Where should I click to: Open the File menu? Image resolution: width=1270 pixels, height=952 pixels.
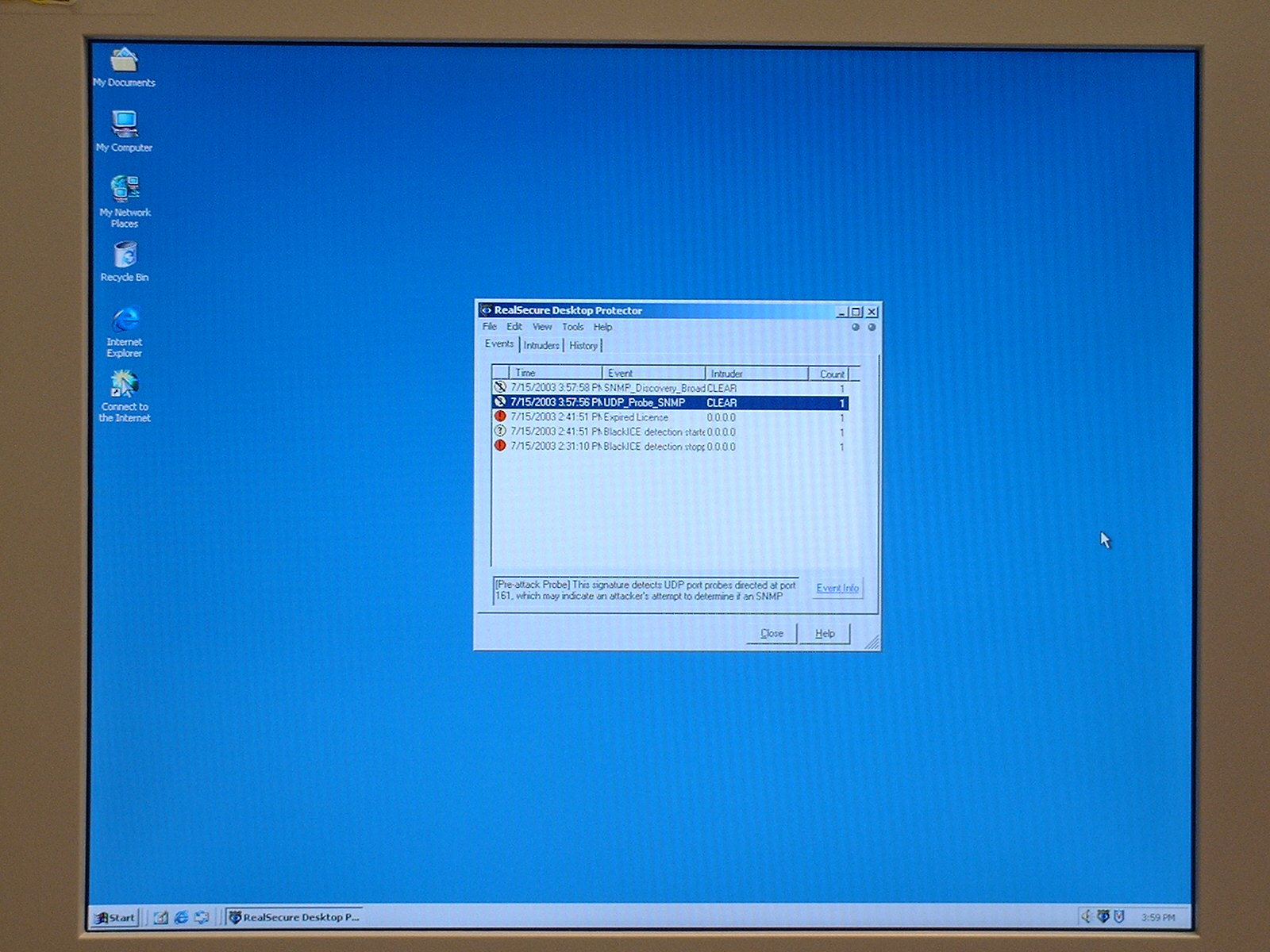click(x=490, y=327)
